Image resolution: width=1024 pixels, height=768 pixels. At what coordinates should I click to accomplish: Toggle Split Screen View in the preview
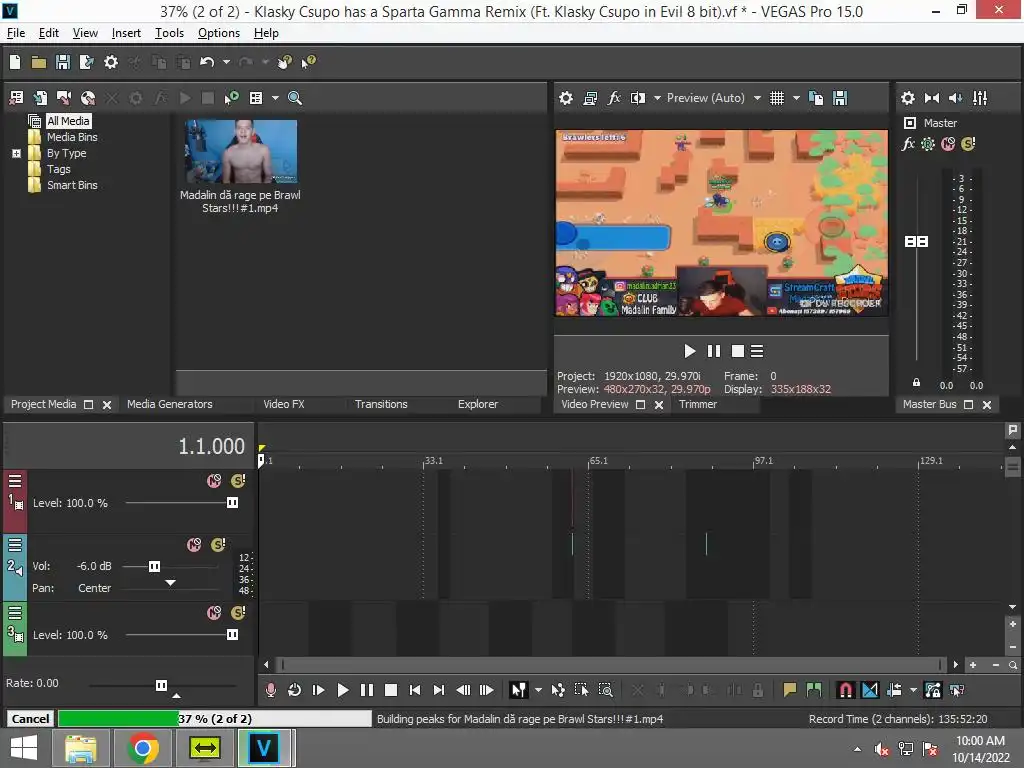[638, 98]
